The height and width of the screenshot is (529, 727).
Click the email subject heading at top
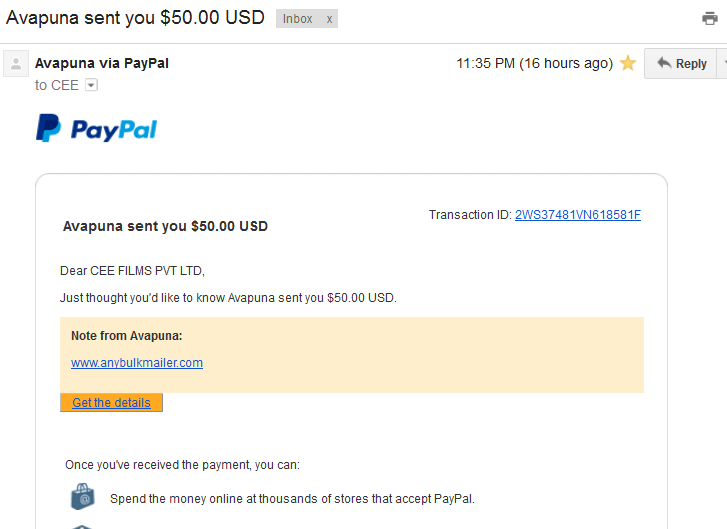pos(135,18)
